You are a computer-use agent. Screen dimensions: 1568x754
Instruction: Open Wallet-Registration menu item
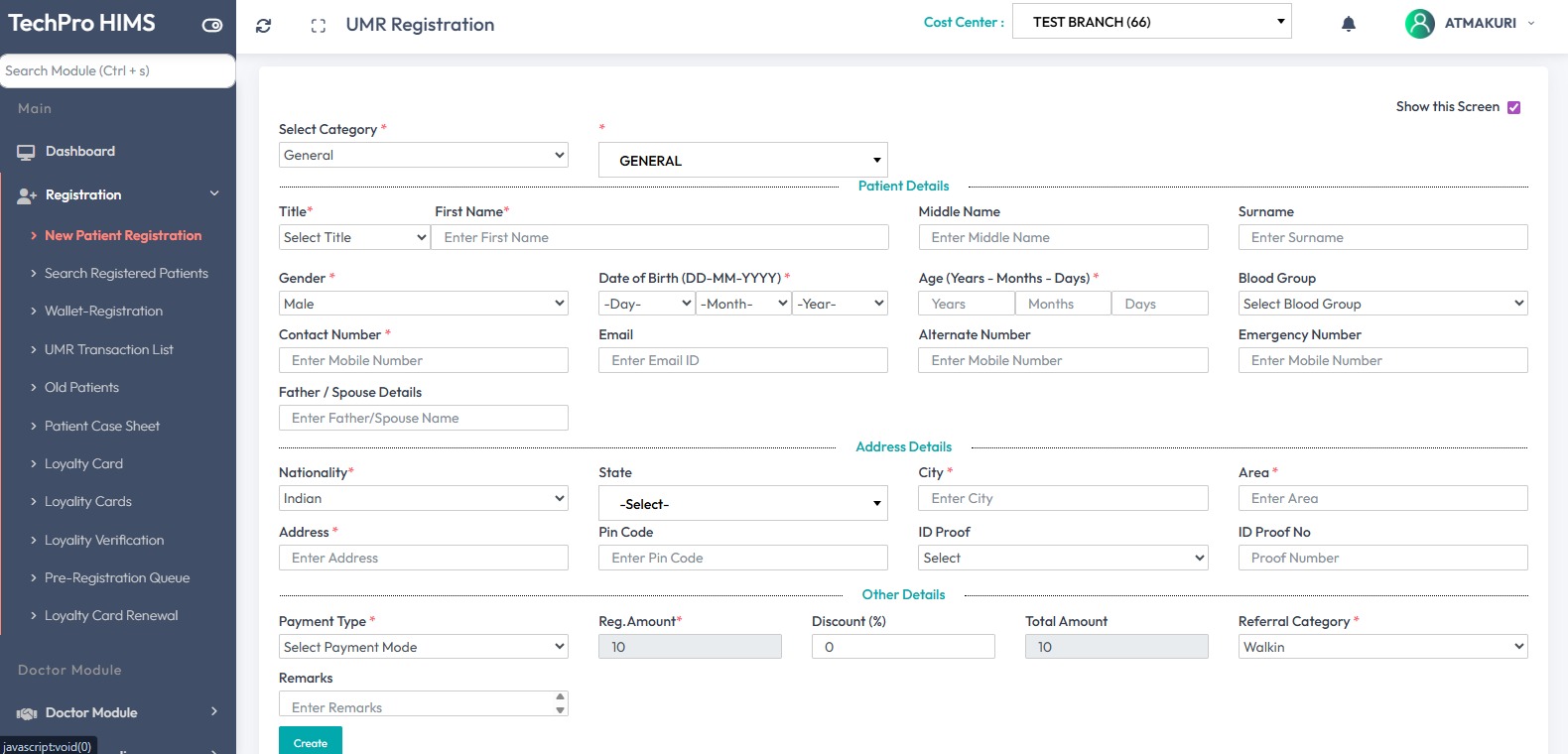click(x=103, y=311)
